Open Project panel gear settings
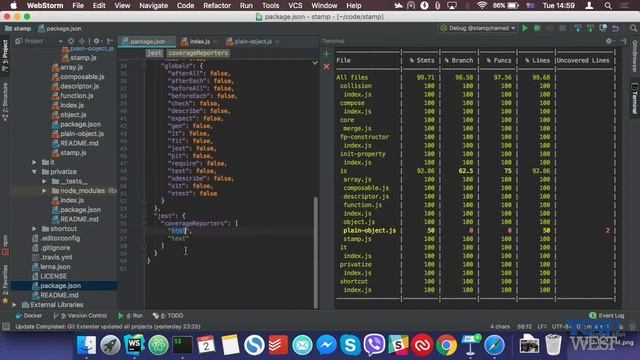Screen dimensions: 640x360 point(96,41)
